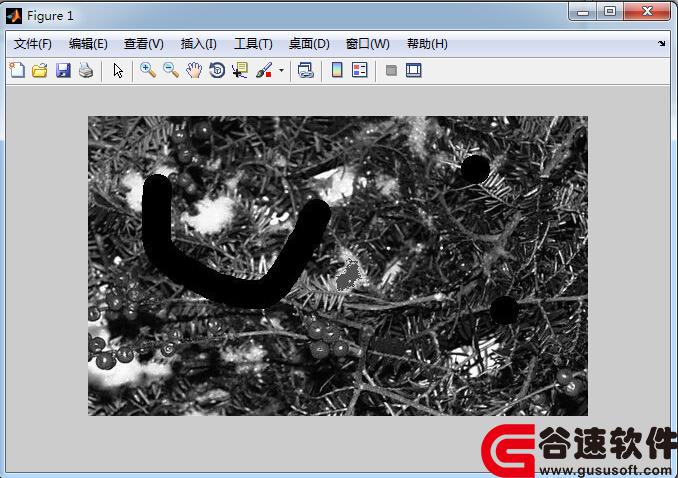Insert a colorbar using the toolbar icon
The width and height of the screenshot is (678, 478).
[337, 70]
